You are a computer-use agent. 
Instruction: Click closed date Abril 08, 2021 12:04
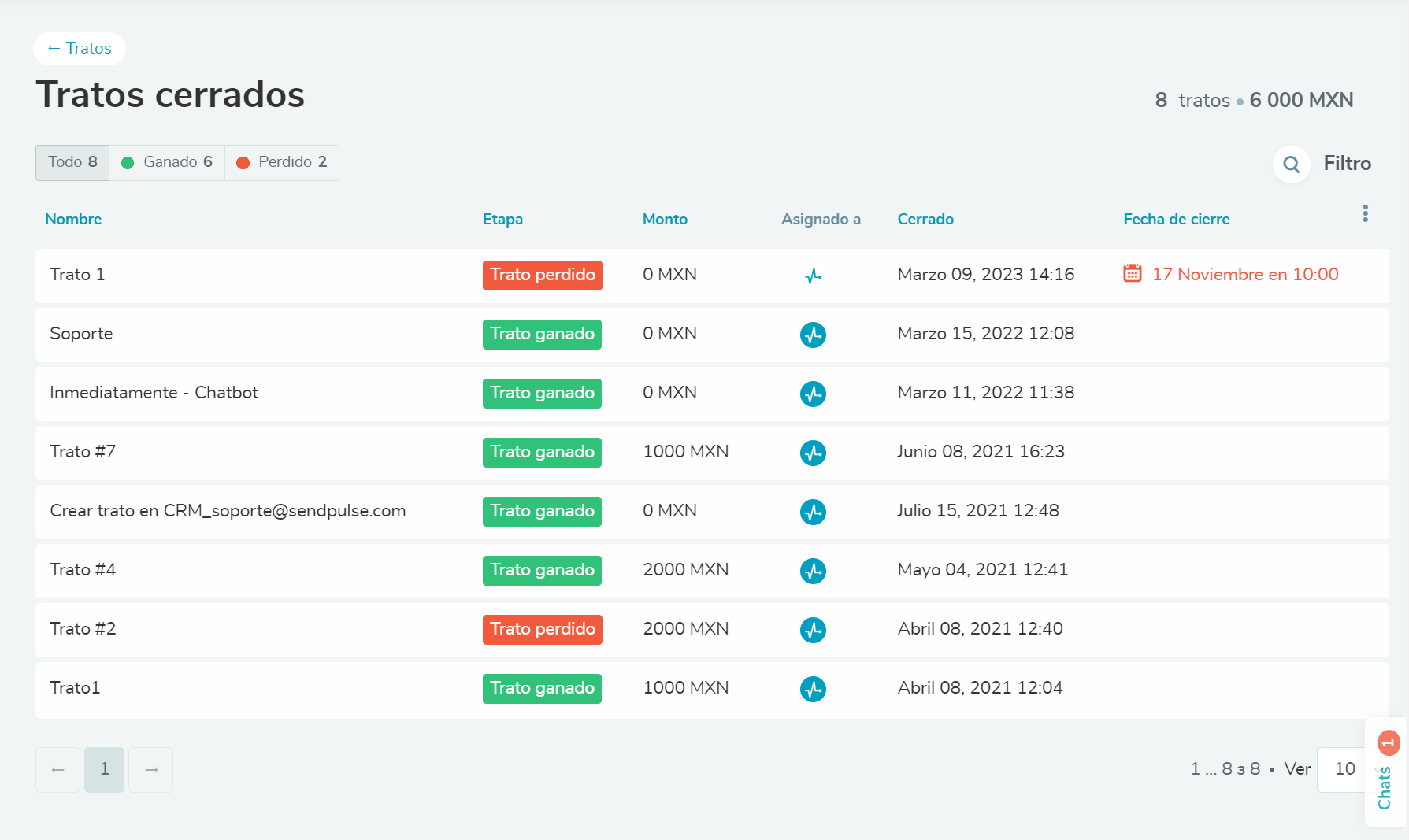[980, 687]
